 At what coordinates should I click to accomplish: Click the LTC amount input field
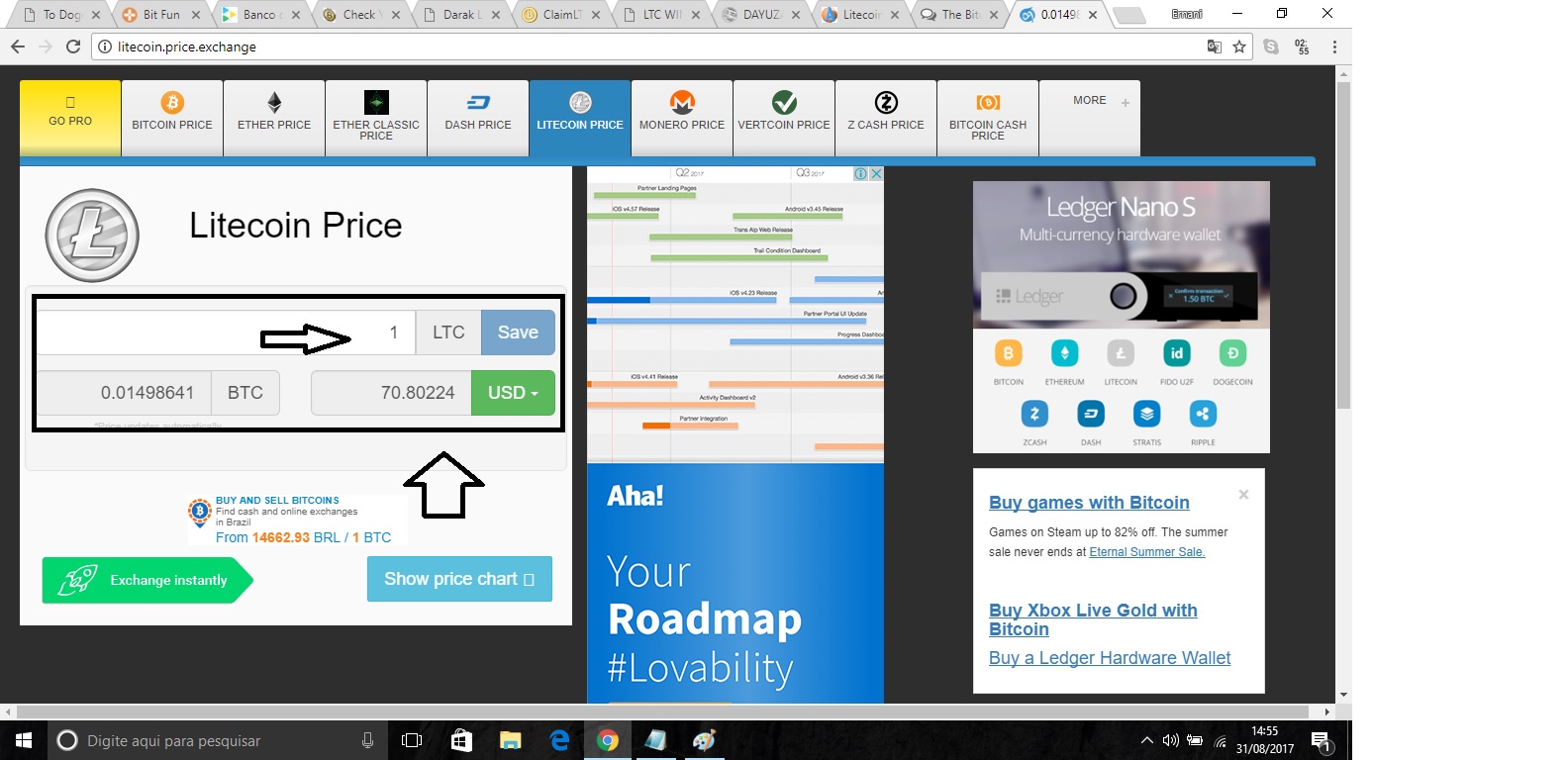pyautogui.click(x=227, y=332)
